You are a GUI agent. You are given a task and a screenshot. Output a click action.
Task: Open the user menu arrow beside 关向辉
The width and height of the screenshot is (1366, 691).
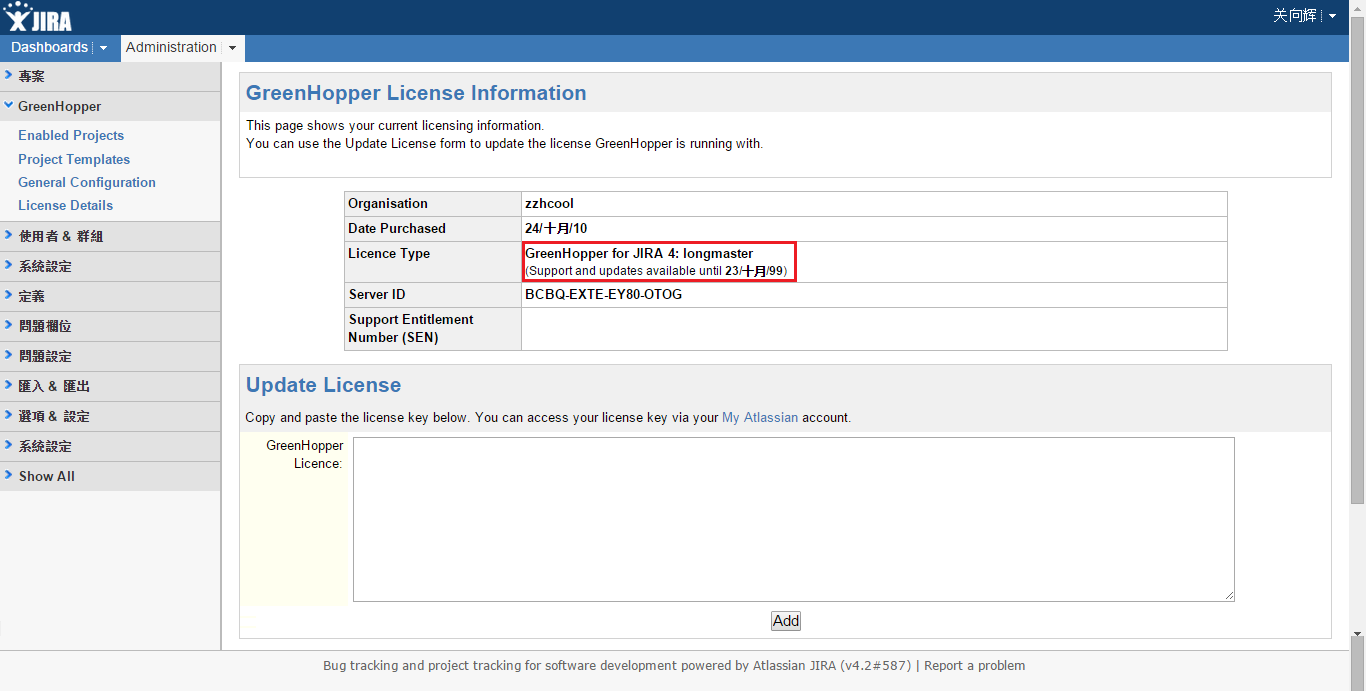pos(1332,16)
